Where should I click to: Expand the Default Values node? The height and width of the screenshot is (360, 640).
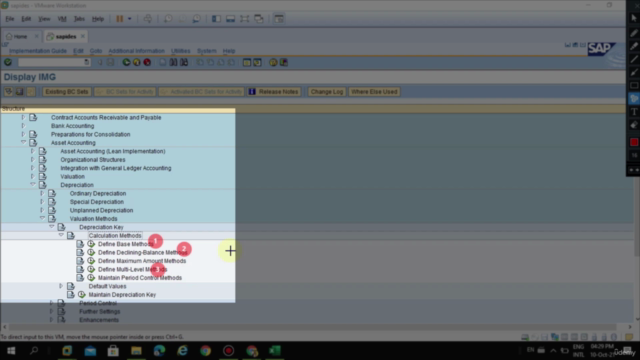pos(61,286)
